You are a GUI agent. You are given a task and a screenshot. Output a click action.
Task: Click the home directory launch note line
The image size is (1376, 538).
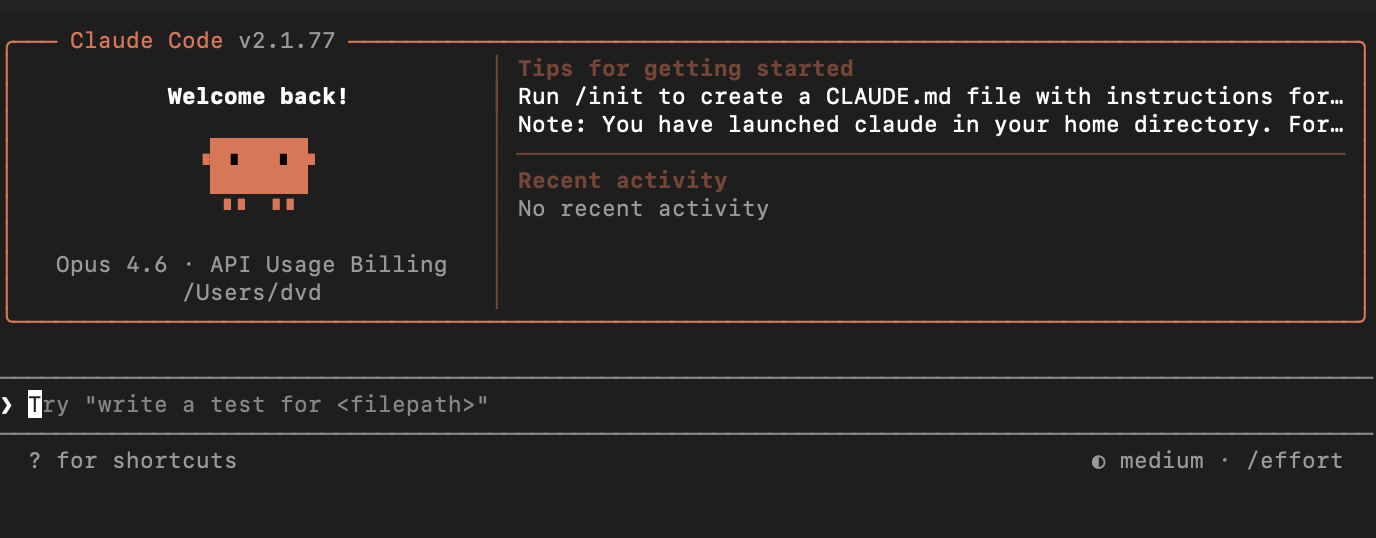tap(930, 125)
